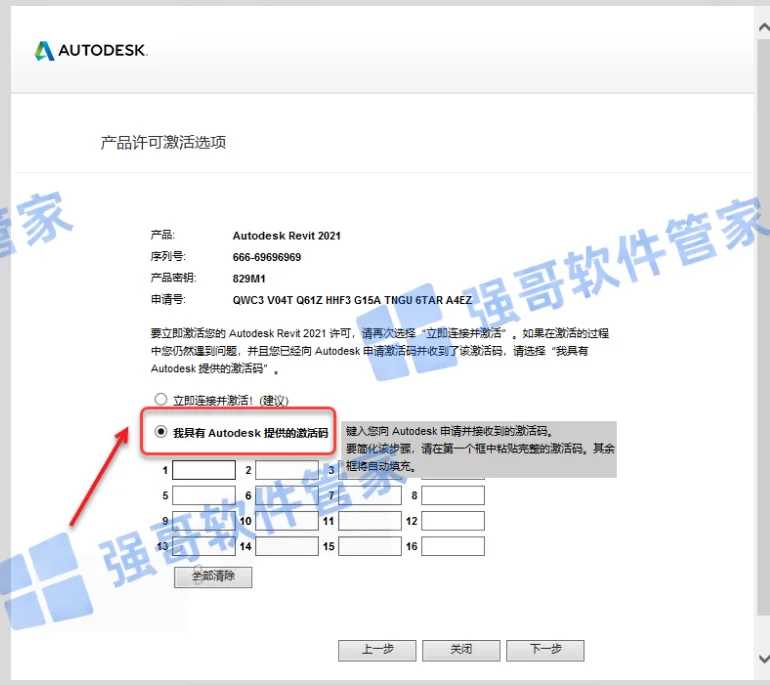Click scrollbar down arrow
This screenshot has height=685, width=770.
pyautogui.click(x=764, y=658)
